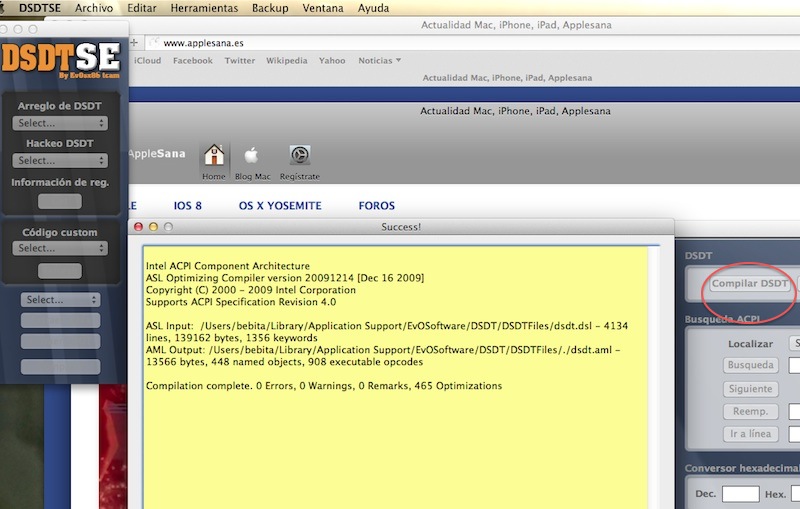Click the blank button under Información de reg.
Image resolution: width=800 pixels, height=509 pixels.
point(60,201)
